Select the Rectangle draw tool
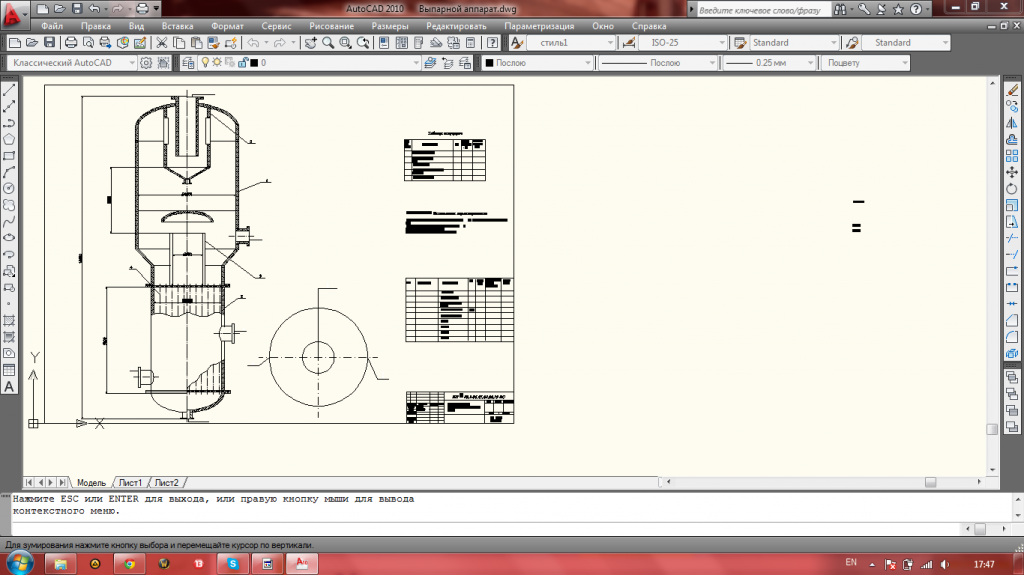 point(9,156)
